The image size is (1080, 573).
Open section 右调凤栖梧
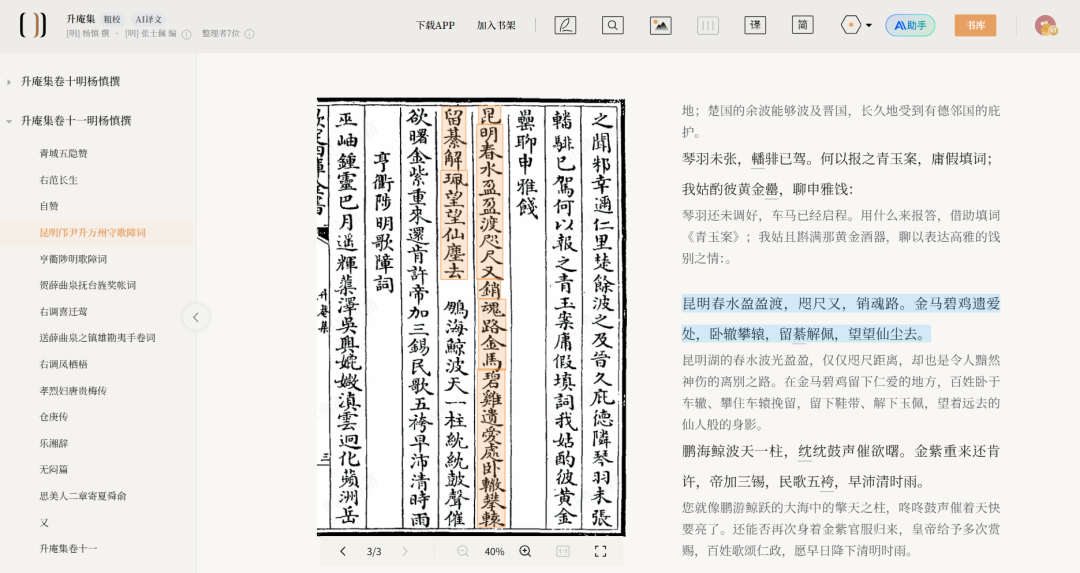[x=63, y=364]
